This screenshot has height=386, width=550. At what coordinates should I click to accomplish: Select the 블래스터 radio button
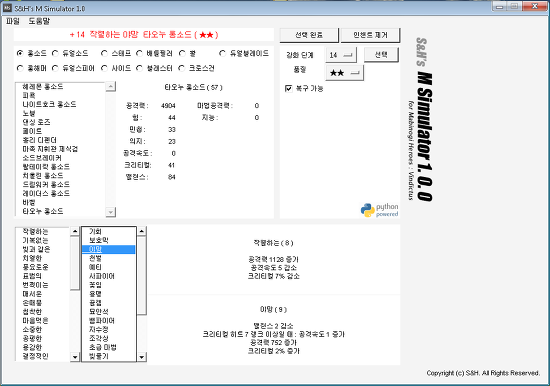click(140, 68)
